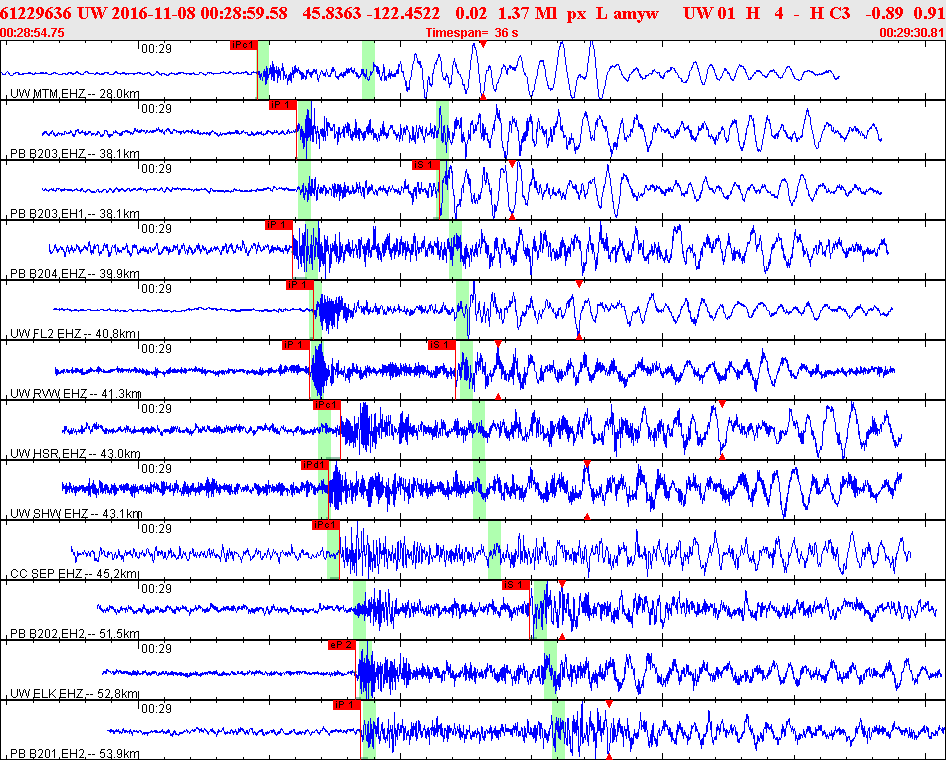Click the red amplitude triangle atop UW MTM trace
Image resolution: width=946 pixels, height=760 pixels.
point(483,45)
